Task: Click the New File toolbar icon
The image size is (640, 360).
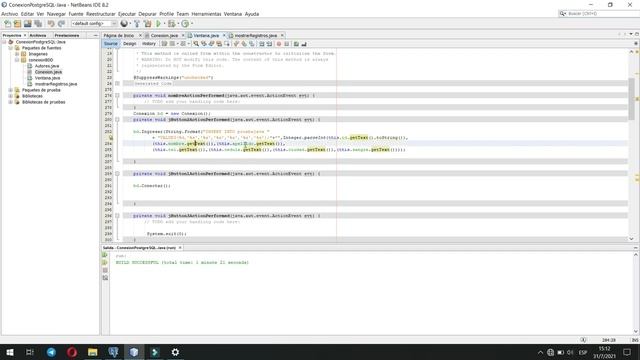Action: click(8, 24)
